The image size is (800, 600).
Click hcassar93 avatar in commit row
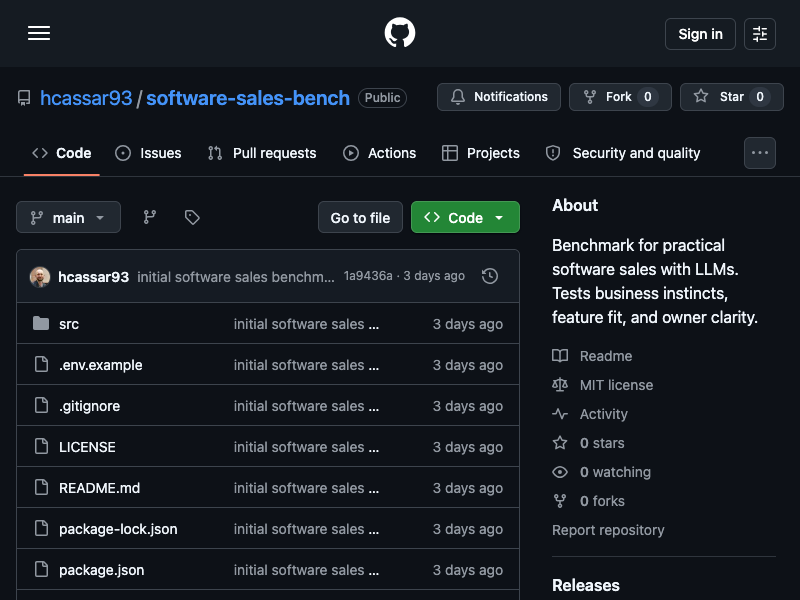coord(40,277)
